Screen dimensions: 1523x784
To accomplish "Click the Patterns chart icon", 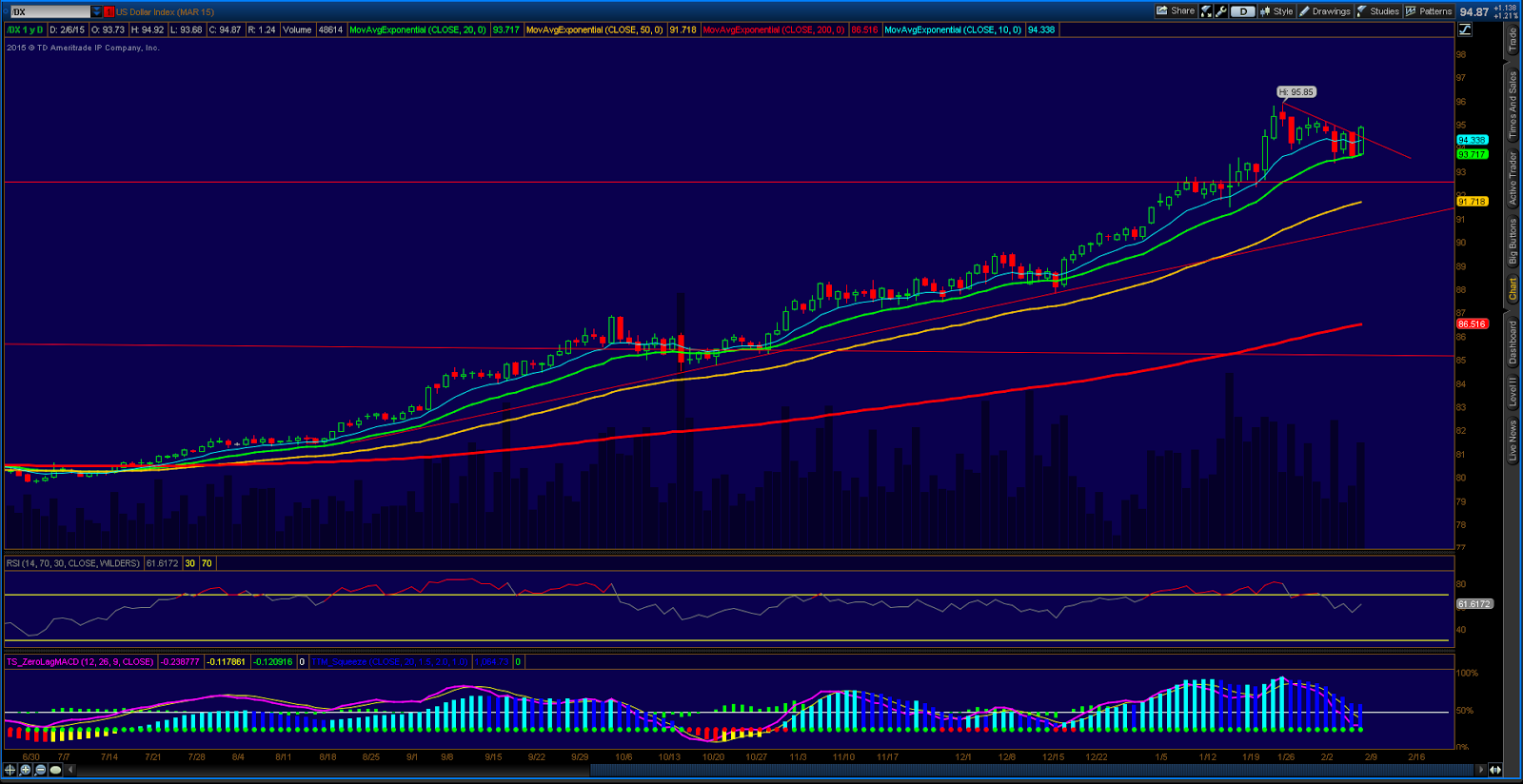I will 1411,11.
